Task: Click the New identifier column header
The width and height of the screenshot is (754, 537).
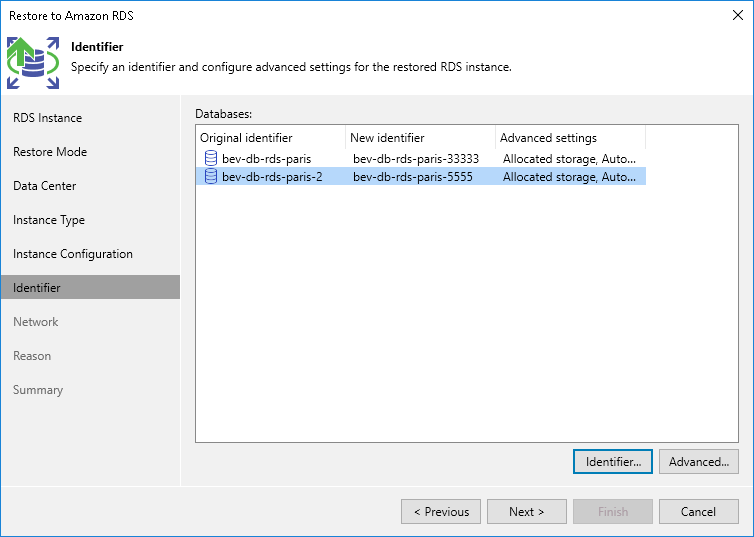Action: click(x=387, y=138)
